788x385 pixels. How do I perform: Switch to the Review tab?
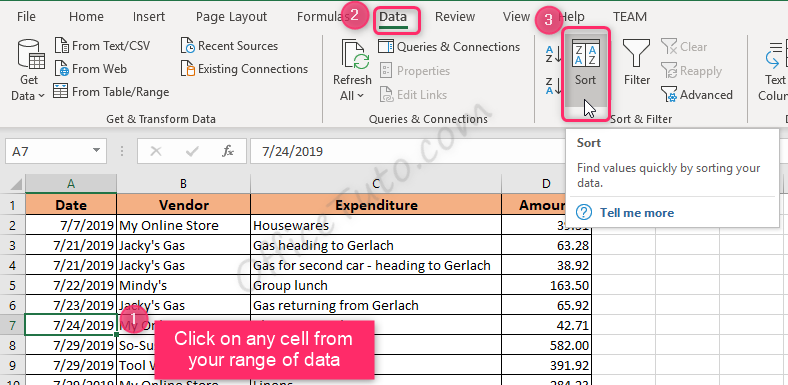(455, 17)
